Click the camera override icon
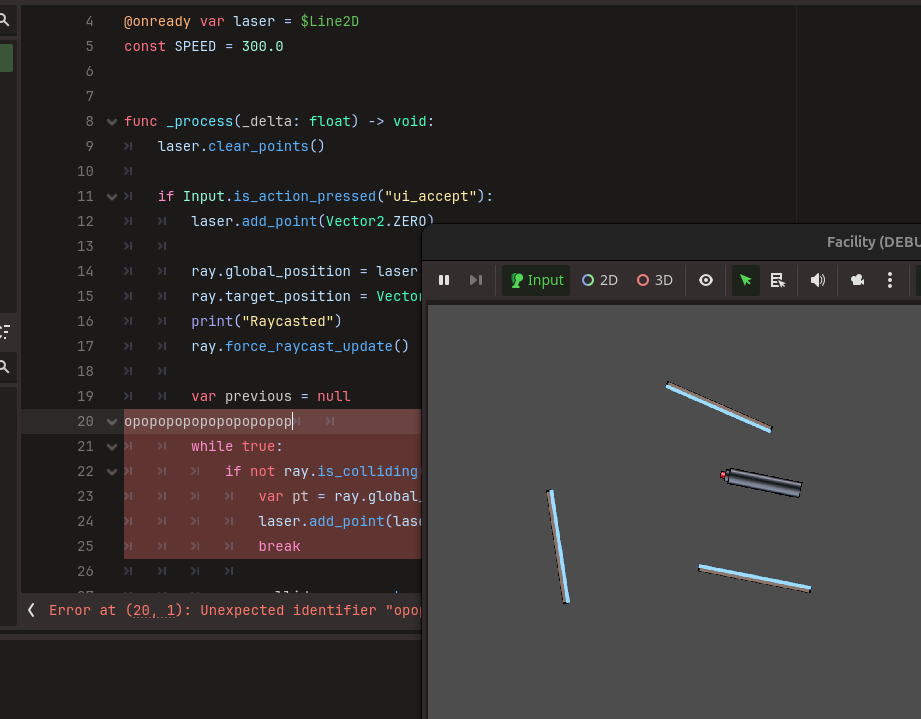This screenshot has height=719, width=921. pos(857,280)
